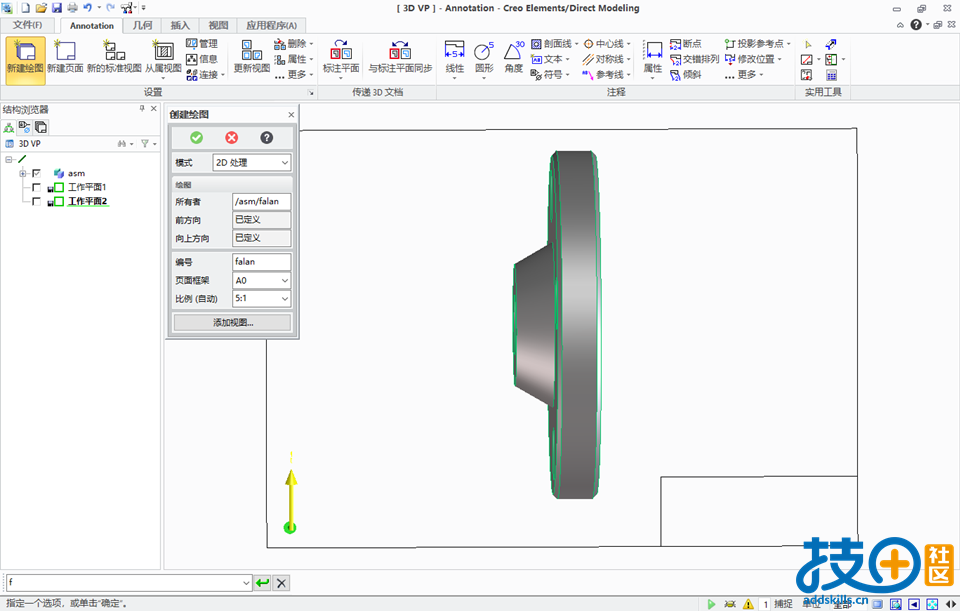
Task: Click the X cancel button beside command line
Action: click(281, 583)
